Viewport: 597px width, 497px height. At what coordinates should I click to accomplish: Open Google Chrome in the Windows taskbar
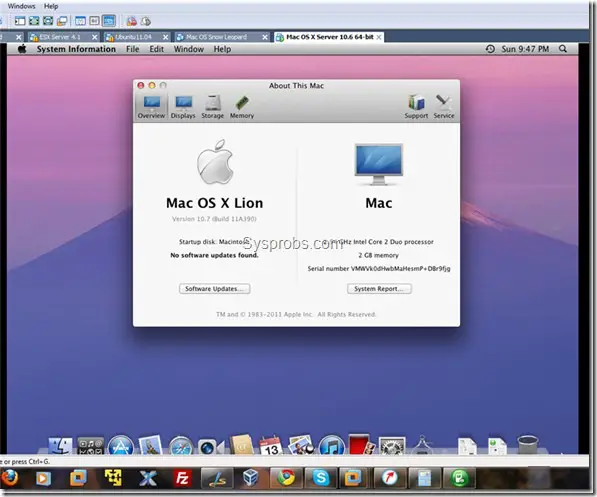pos(286,478)
